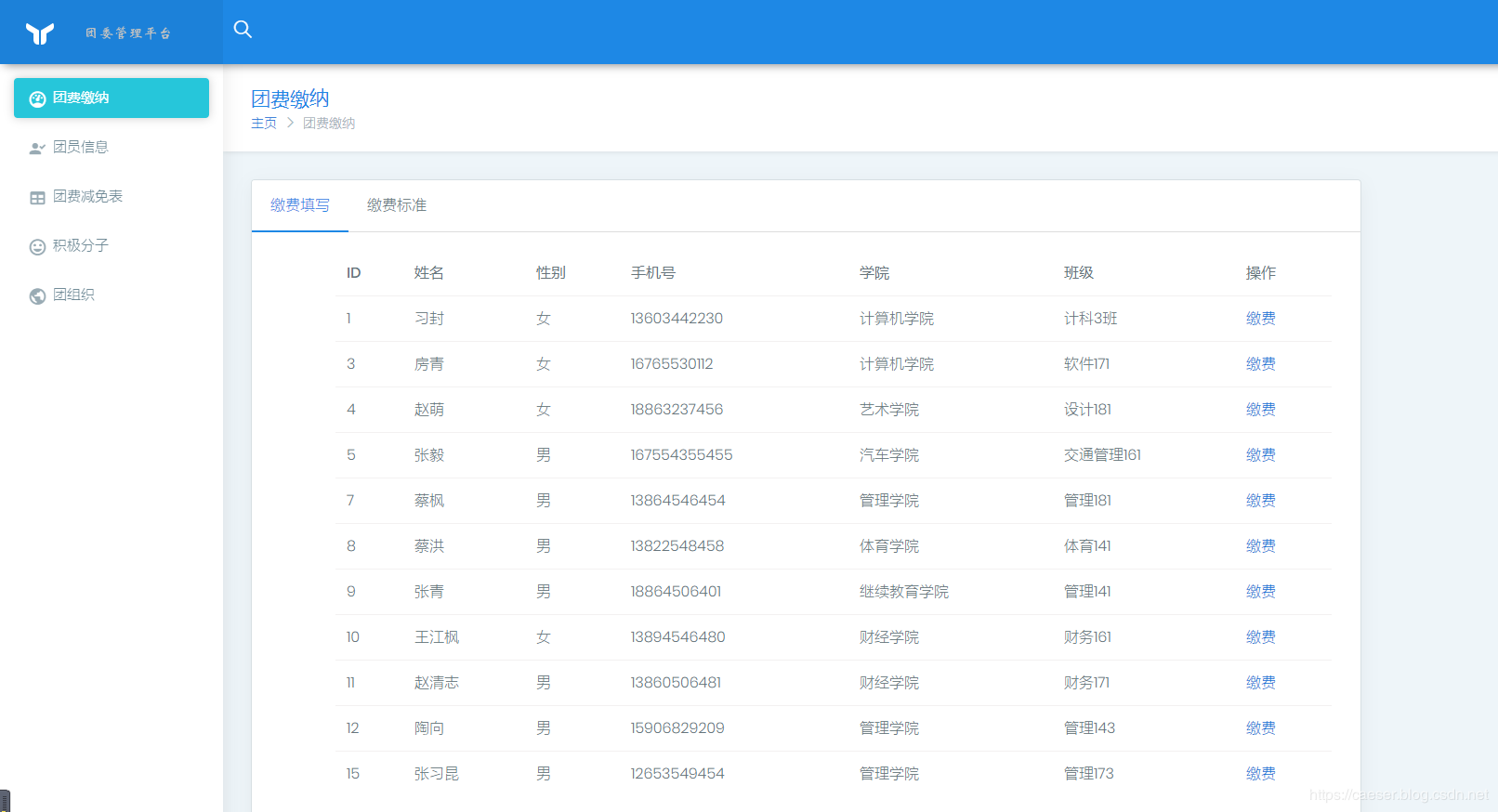Image resolution: width=1498 pixels, height=812 pixels.
Task: Click phone number 15906829209
Action: pyautogui.click(x=677, y=728)
